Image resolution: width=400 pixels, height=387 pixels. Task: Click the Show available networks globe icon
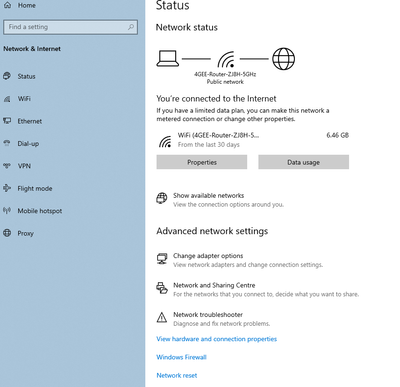click(162, 198)
